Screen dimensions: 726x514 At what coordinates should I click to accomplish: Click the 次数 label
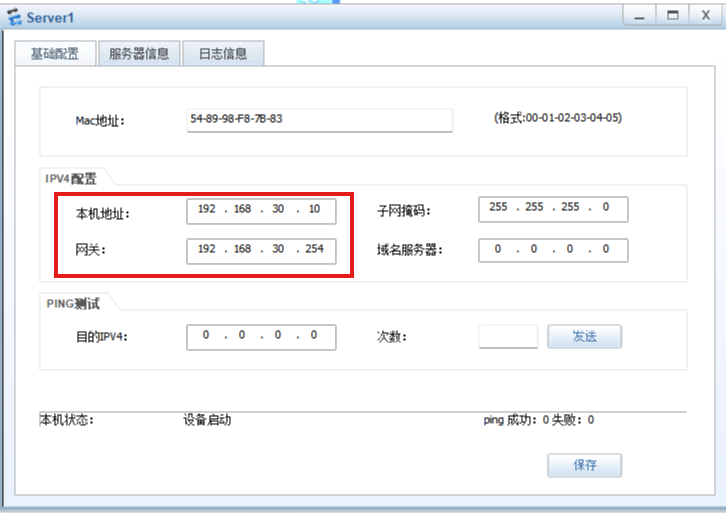click(391, 337)
